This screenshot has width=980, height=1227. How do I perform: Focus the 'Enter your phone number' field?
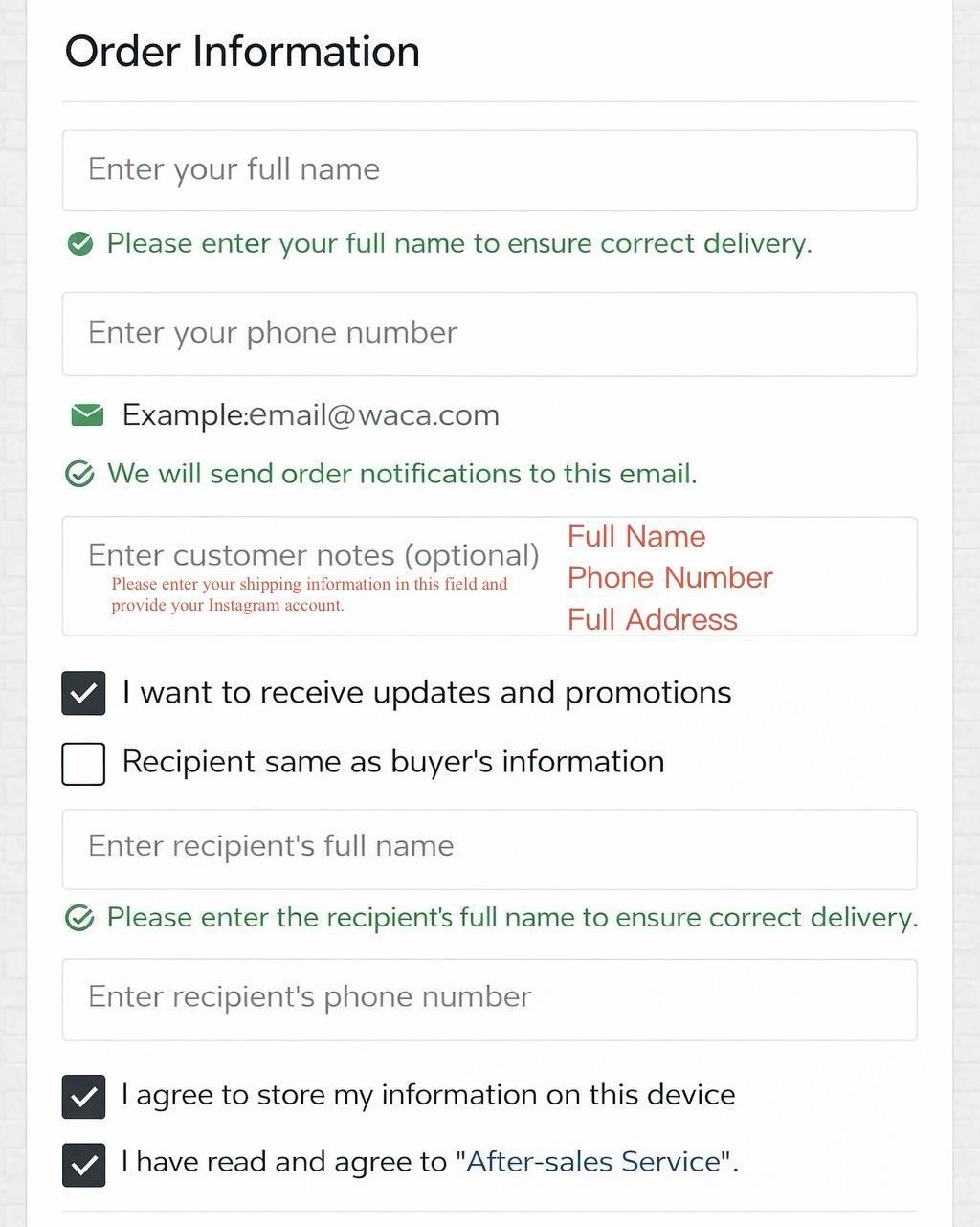489,334
